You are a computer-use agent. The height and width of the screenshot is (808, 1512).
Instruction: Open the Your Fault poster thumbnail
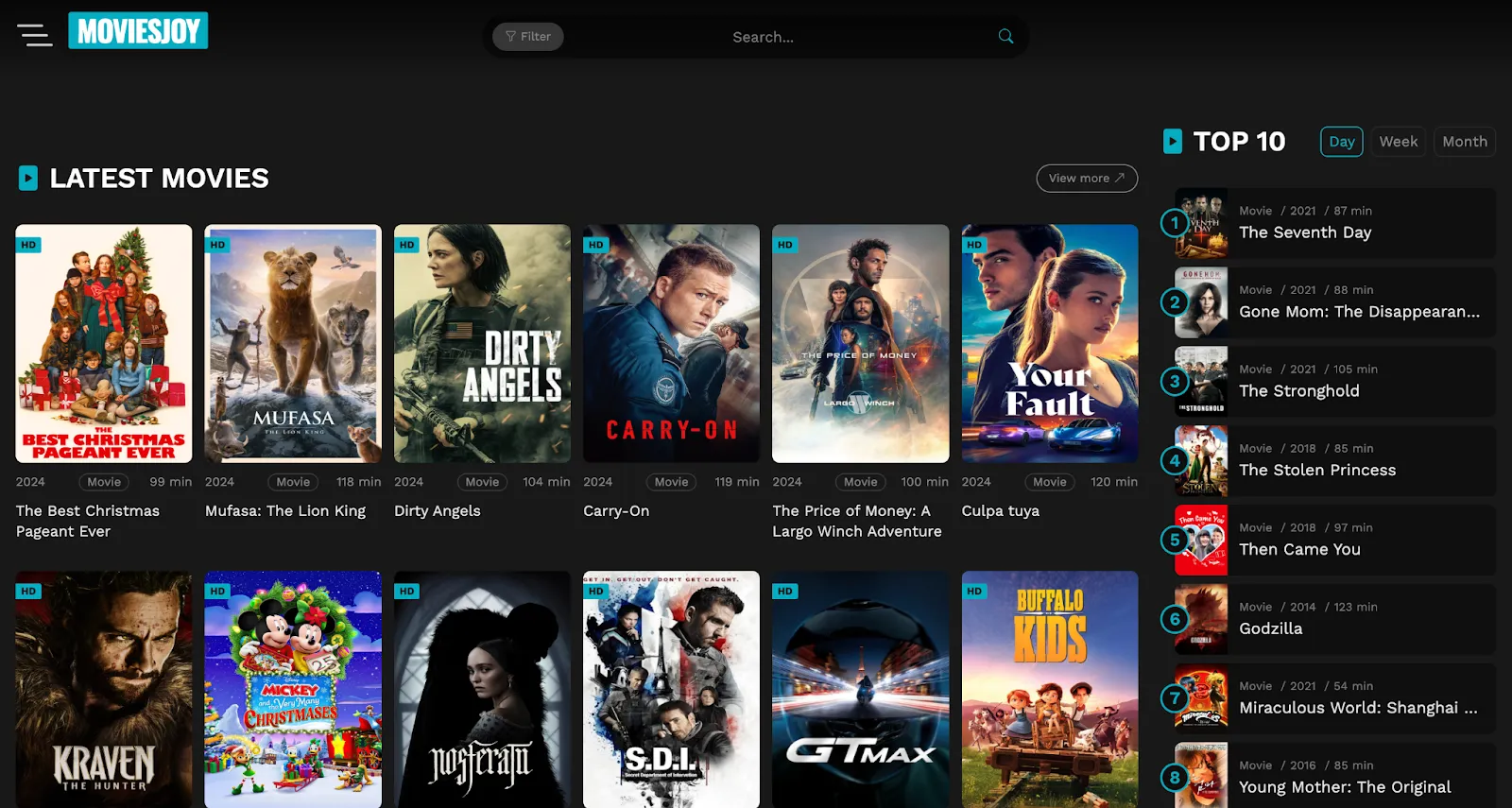tap(1050, 343)
